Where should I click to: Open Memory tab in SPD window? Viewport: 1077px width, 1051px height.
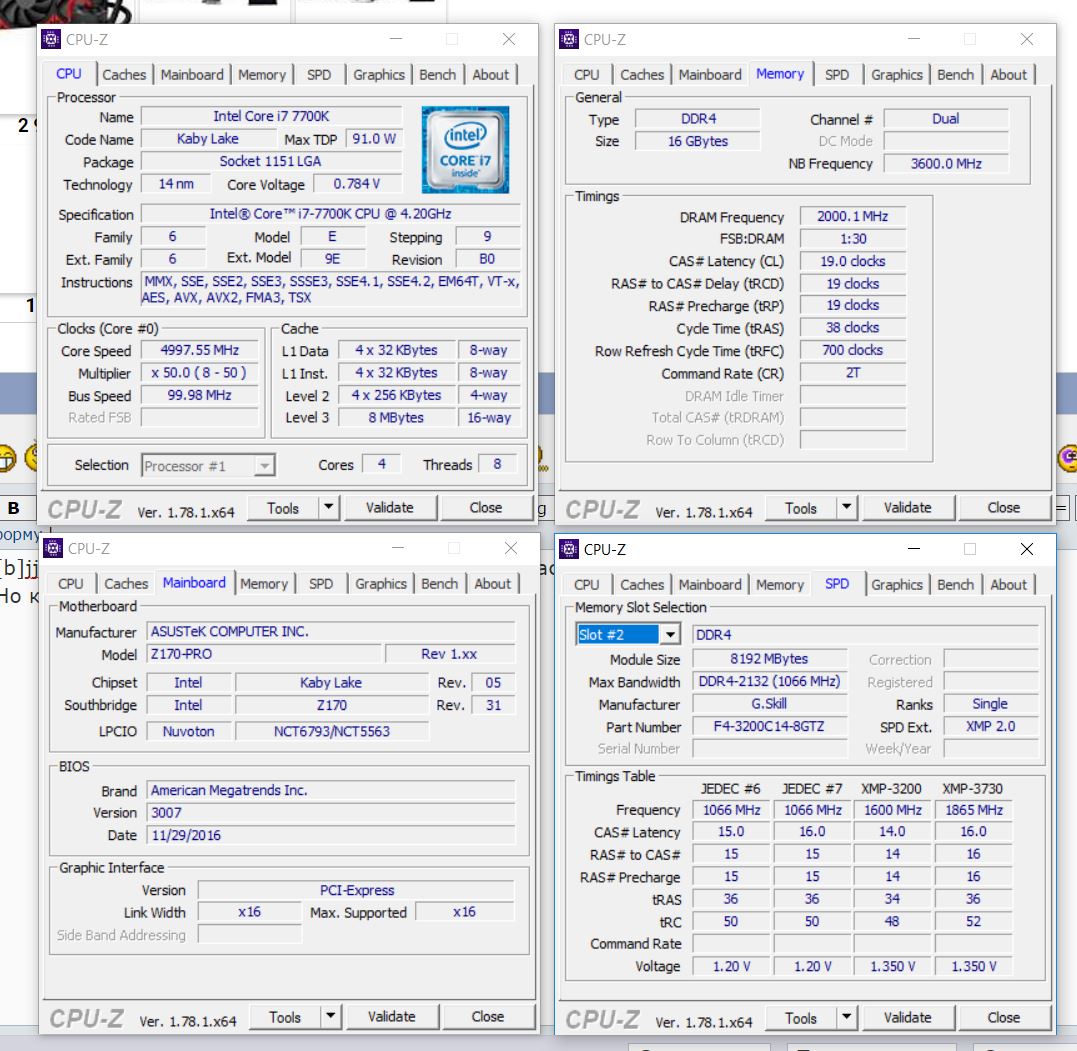click(x=780, y=585)
